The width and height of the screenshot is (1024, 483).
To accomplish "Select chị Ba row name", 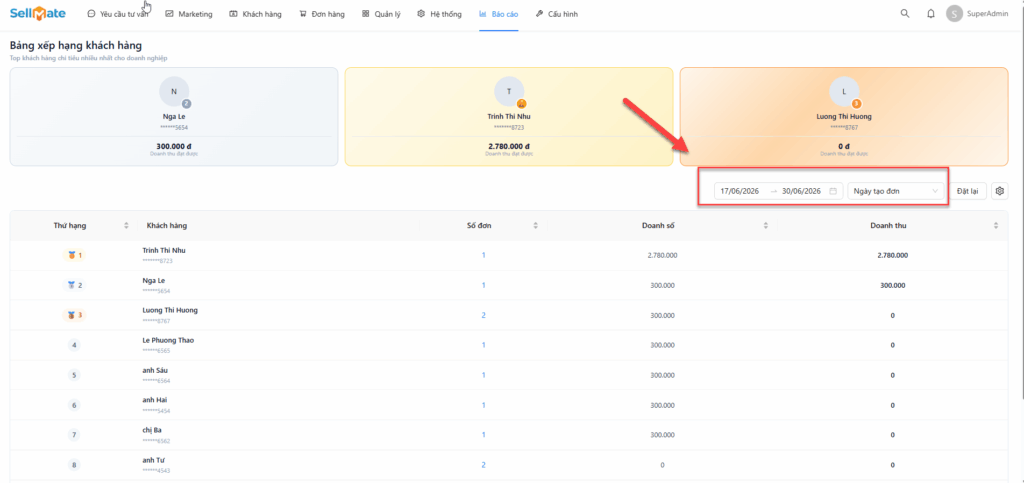I will (x=152, y=429).
